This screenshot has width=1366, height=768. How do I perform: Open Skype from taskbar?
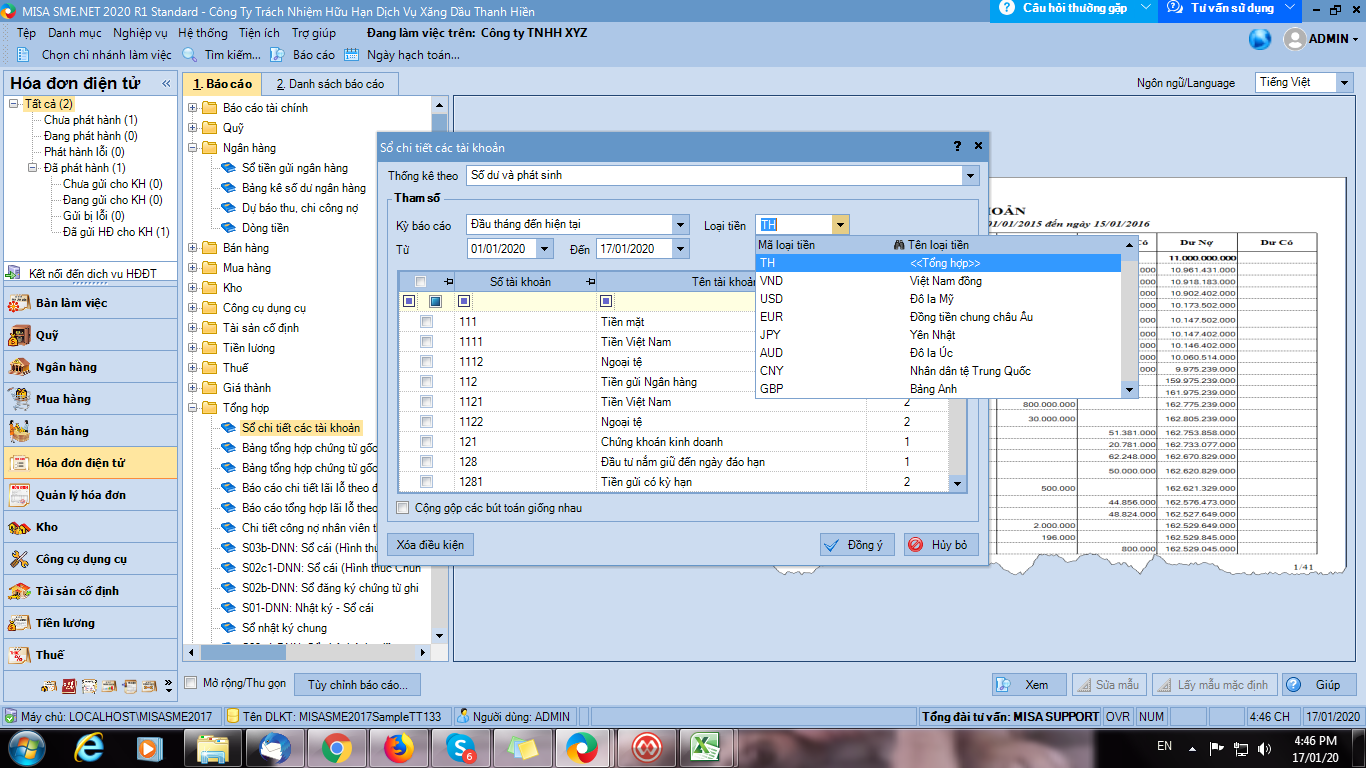[460, 747]
